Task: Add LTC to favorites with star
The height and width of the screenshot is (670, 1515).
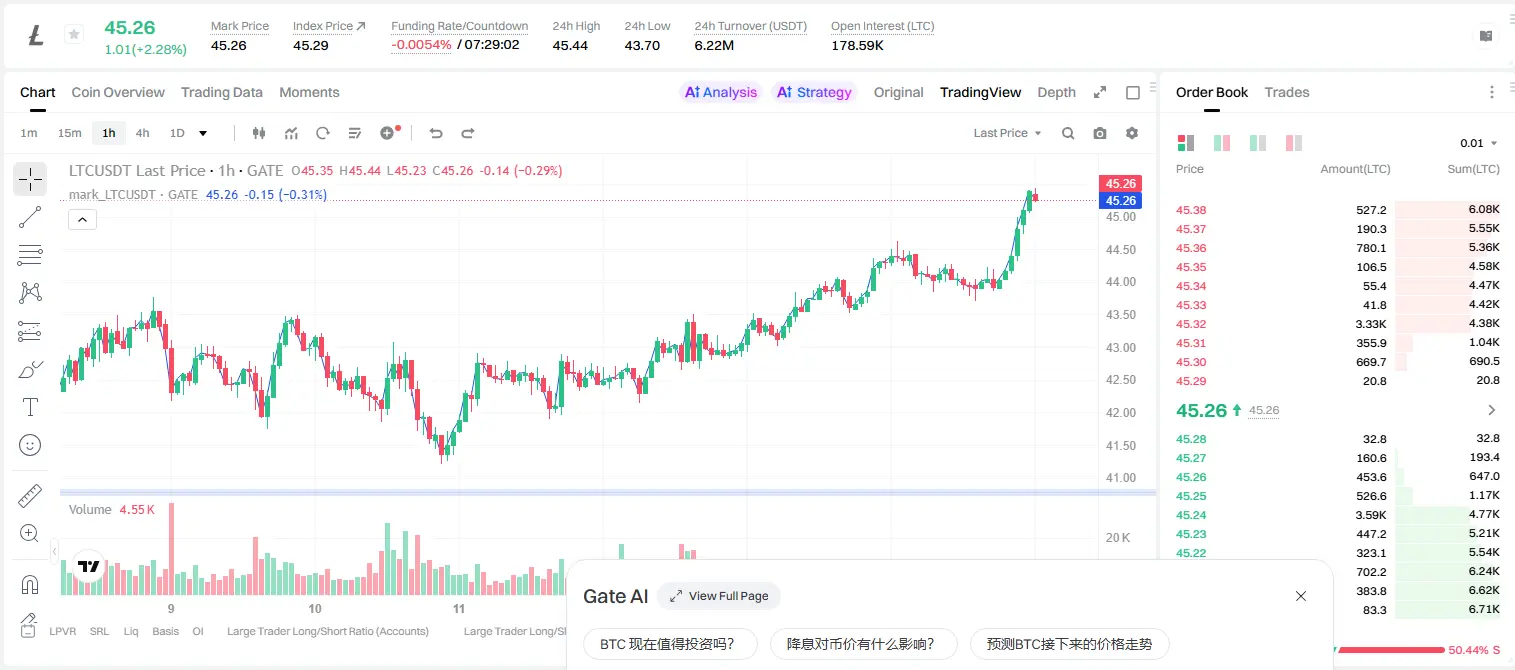Action: click(x=74, y=35)
